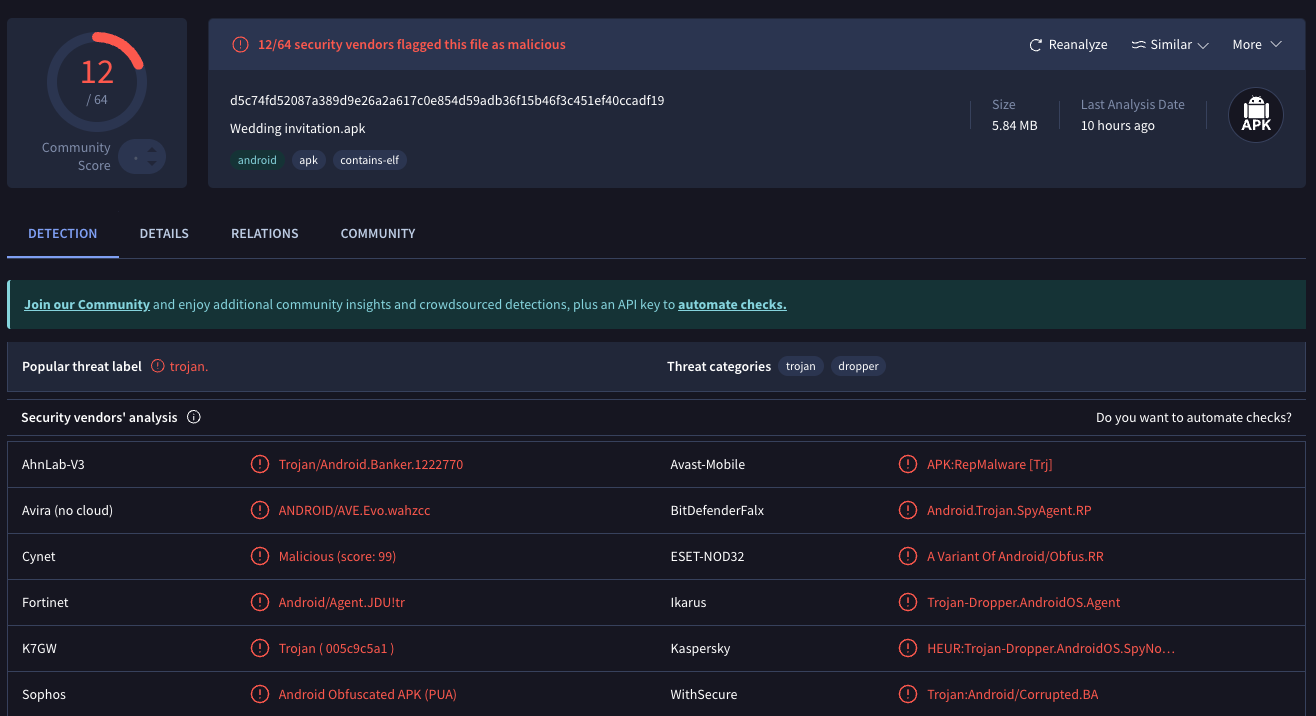Click the warning icon next to Popular threat label
The width and height of the screenshot is (1316, 716).
[158, 366]
